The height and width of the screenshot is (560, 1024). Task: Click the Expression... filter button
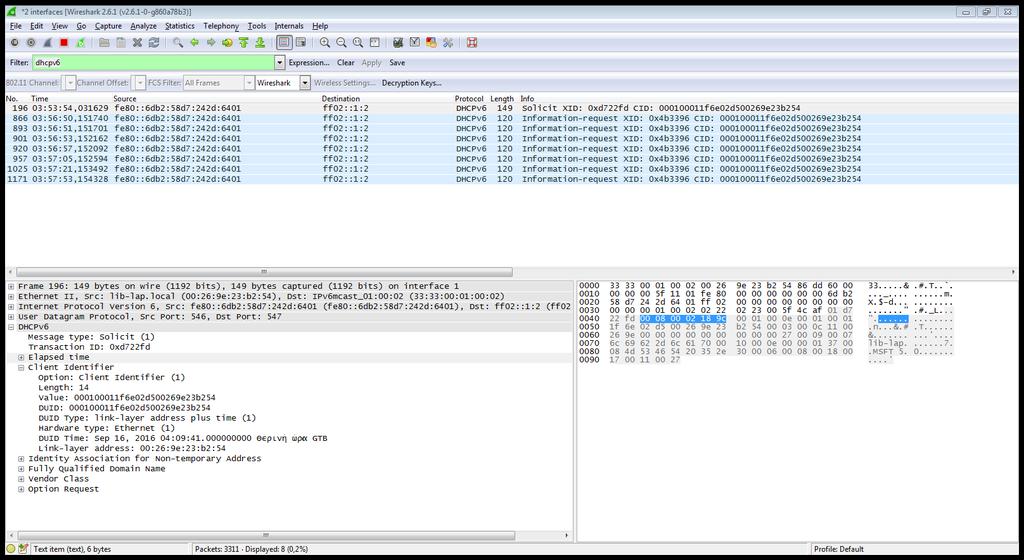tap(309, 63)
